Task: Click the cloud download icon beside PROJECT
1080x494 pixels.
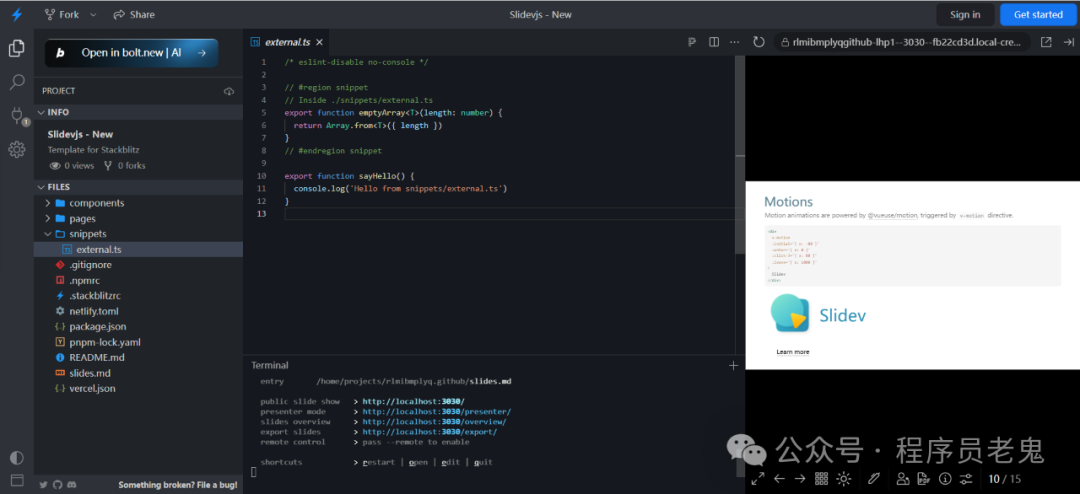Action: [229, 91]
